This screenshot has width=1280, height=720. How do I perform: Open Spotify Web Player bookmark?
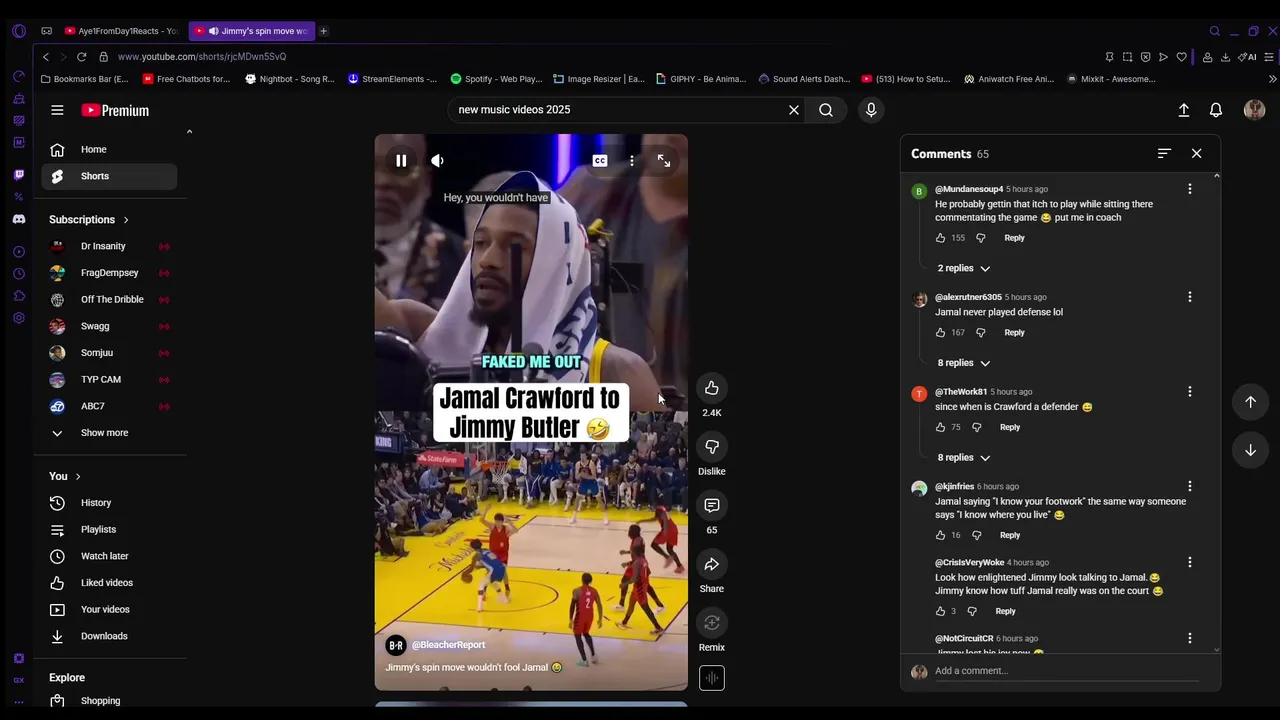point(496,79)
